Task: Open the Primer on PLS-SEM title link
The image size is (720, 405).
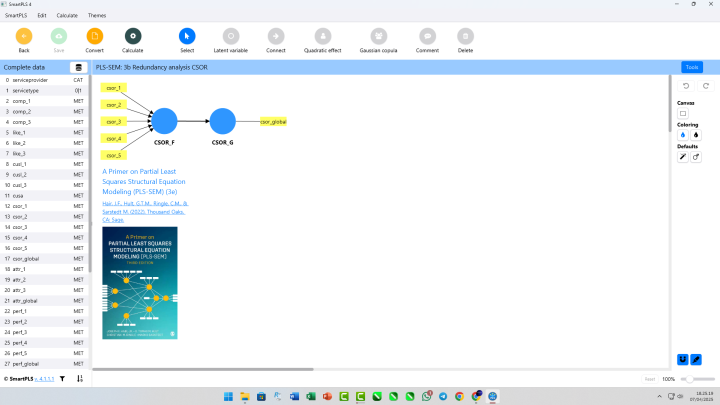Action: (144, 181)
